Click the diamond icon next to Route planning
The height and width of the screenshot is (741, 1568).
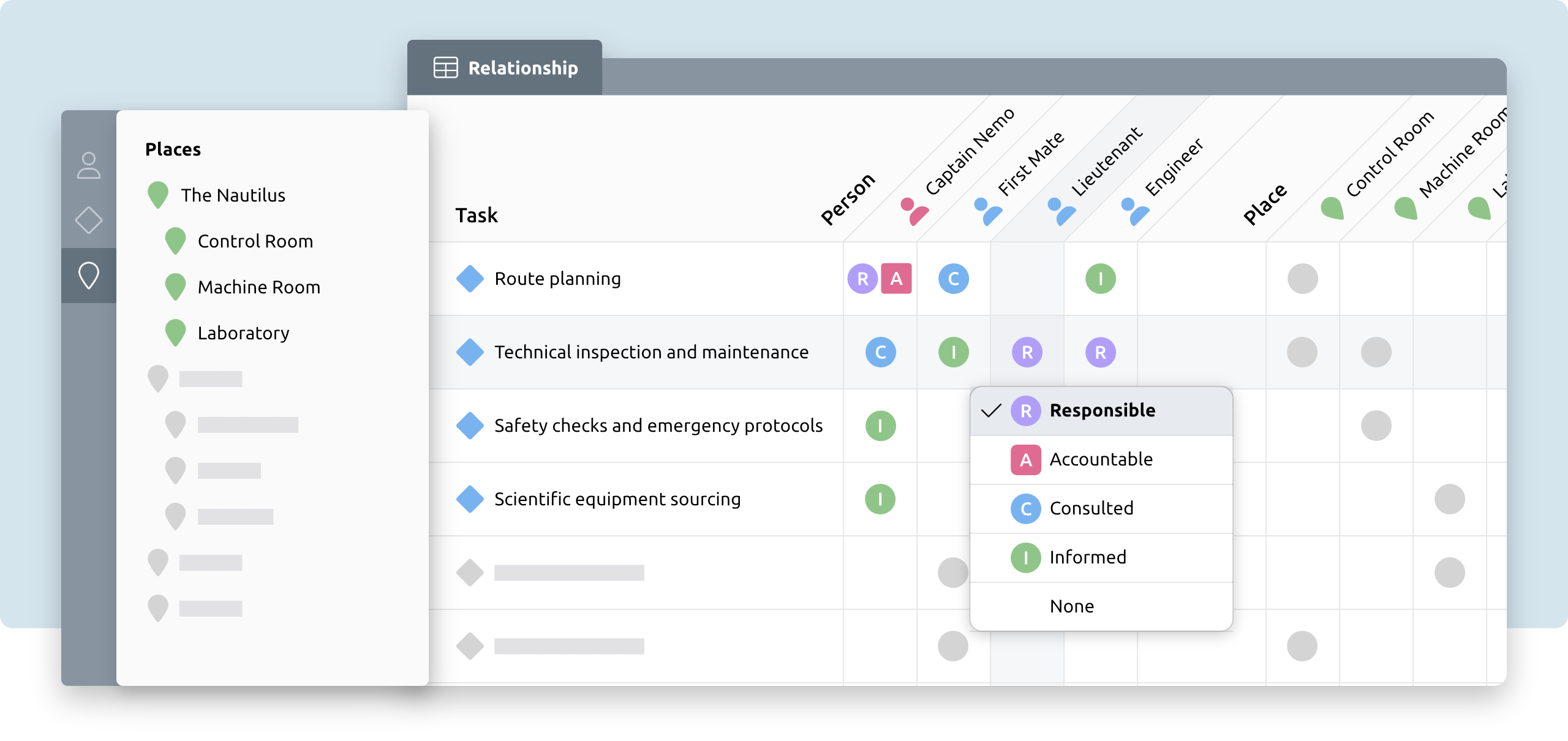[x=470, y=279]
